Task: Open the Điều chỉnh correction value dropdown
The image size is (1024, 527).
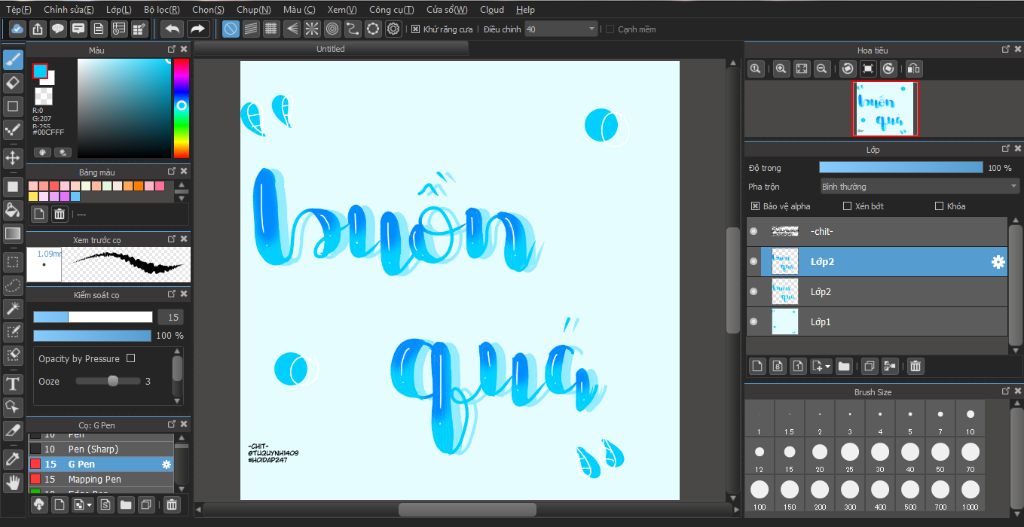Action: 592,29
